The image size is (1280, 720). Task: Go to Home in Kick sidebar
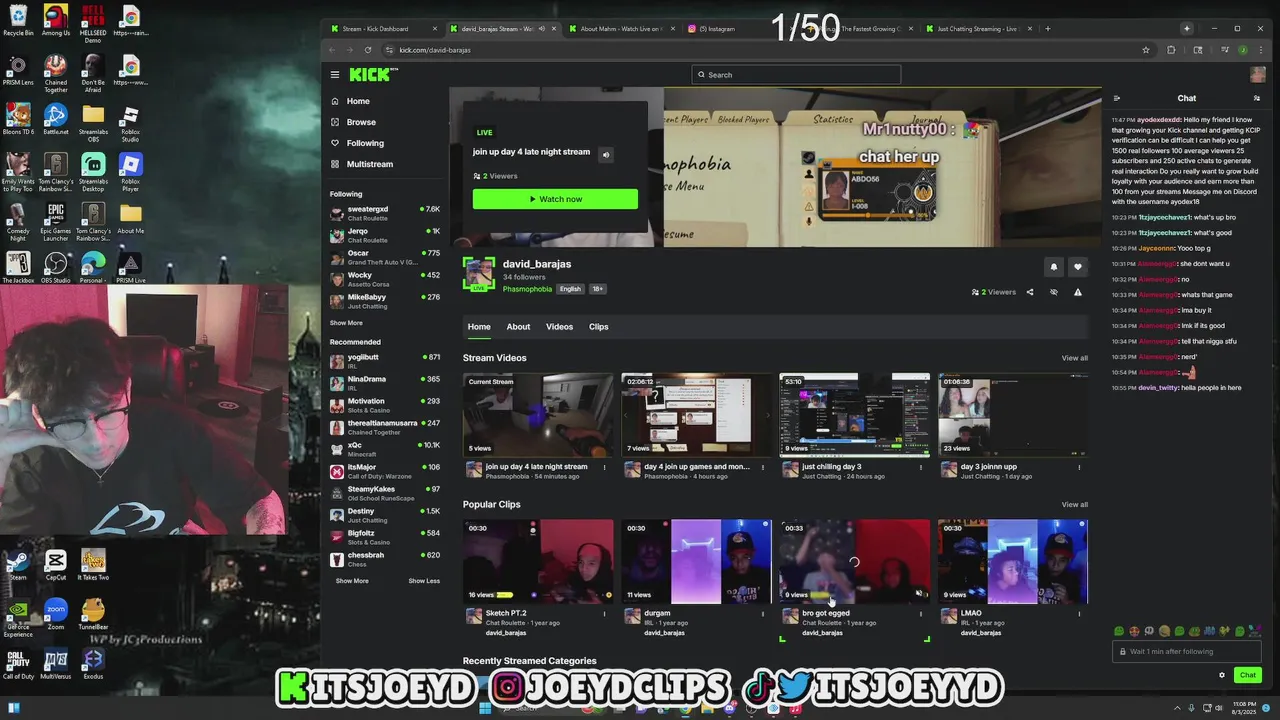(x=358, y=101)
